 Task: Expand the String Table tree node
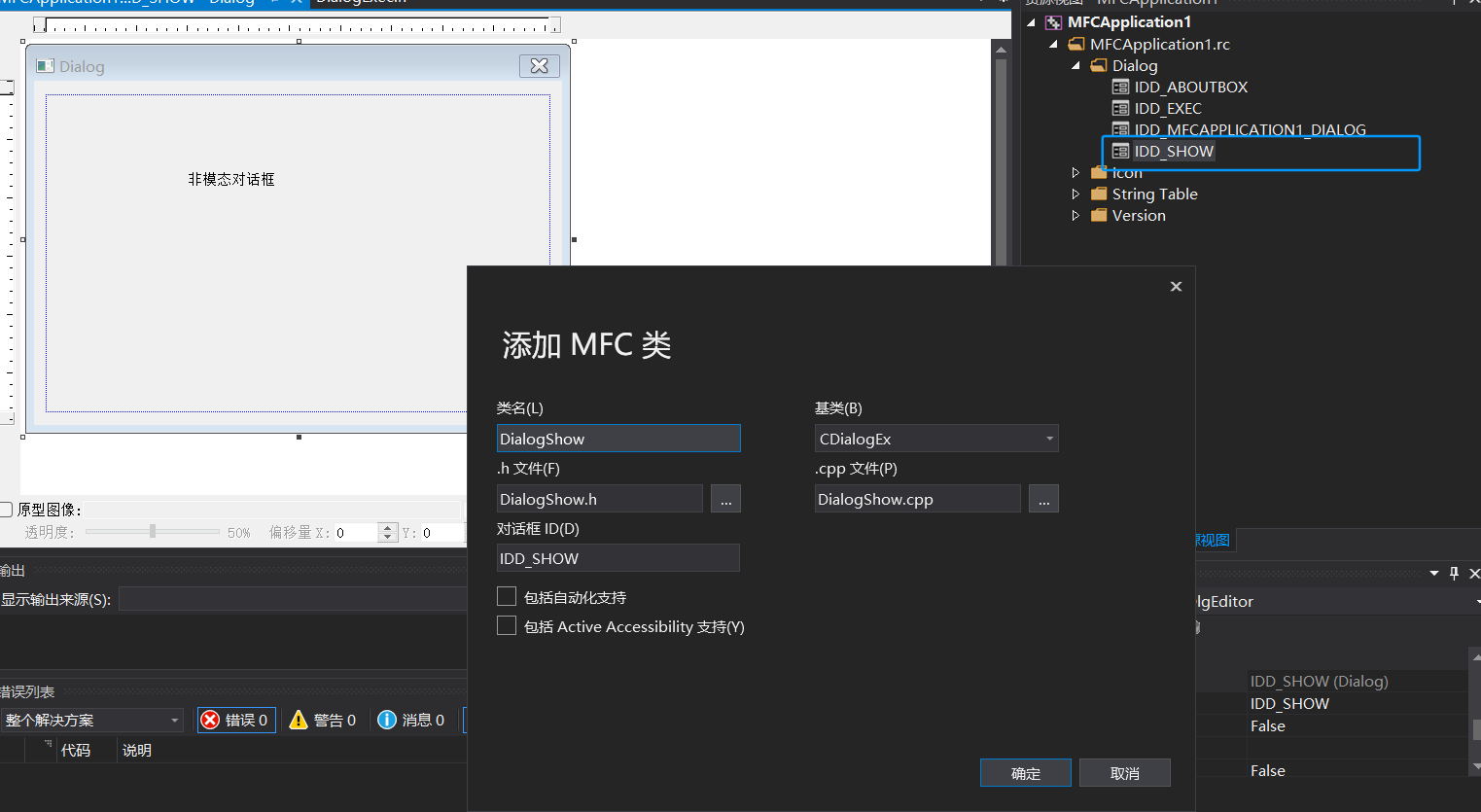coord(1075,194)
